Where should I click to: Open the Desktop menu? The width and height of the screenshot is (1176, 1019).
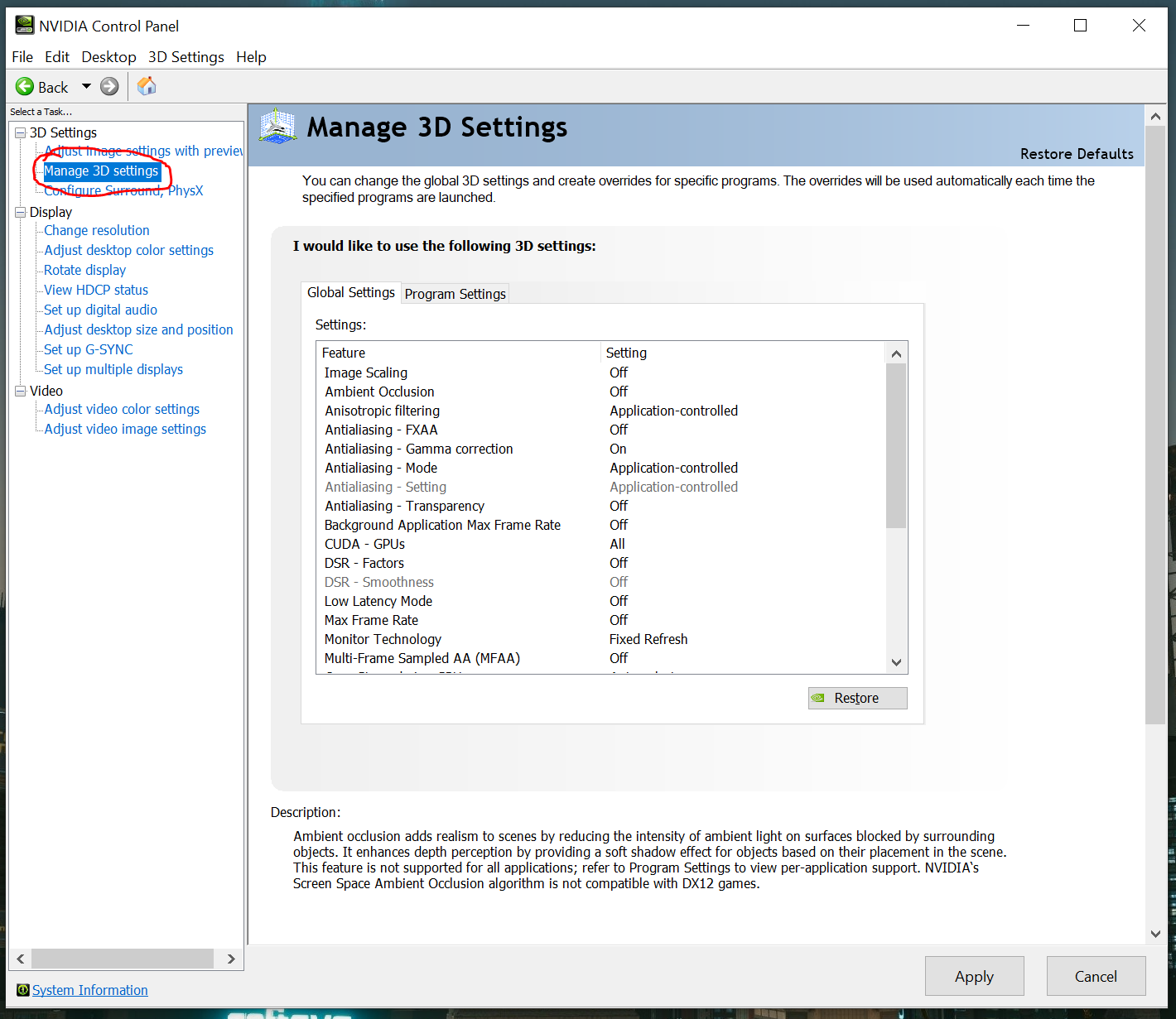point(108,57)
